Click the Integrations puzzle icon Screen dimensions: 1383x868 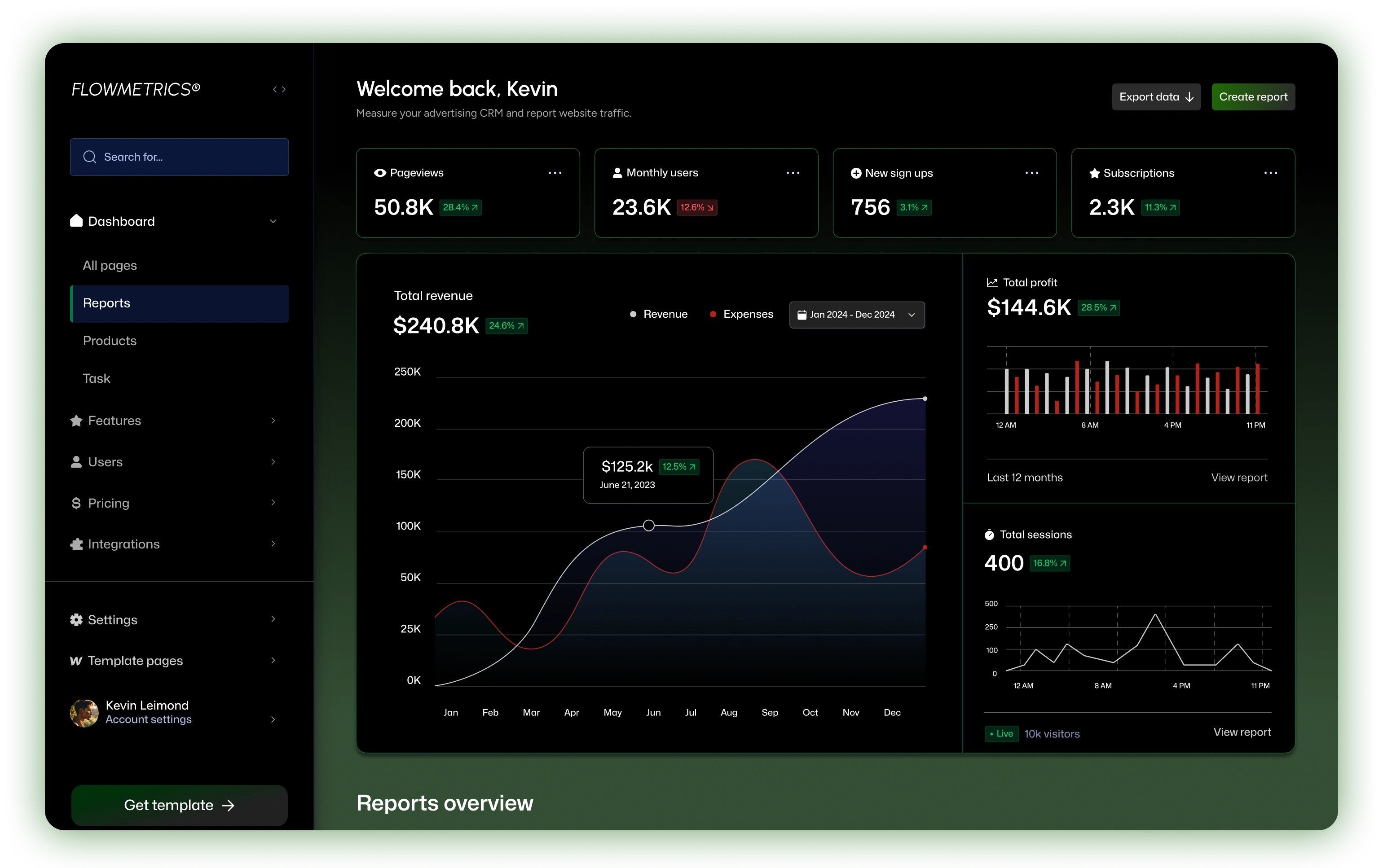tap(76, 544)
